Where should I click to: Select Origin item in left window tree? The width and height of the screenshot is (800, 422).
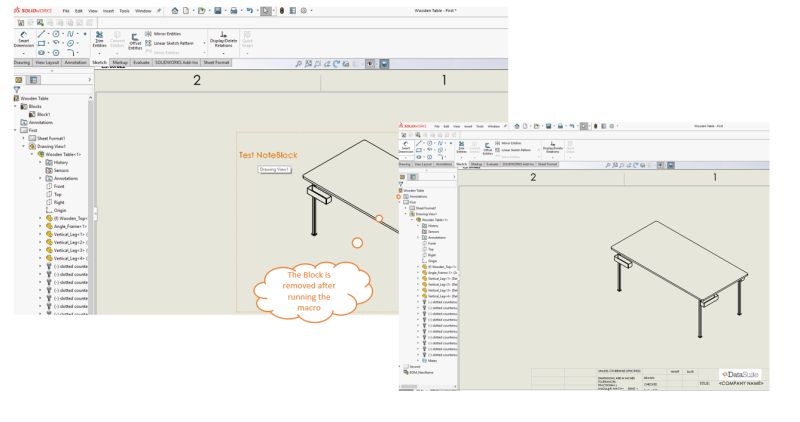(56, 210)
